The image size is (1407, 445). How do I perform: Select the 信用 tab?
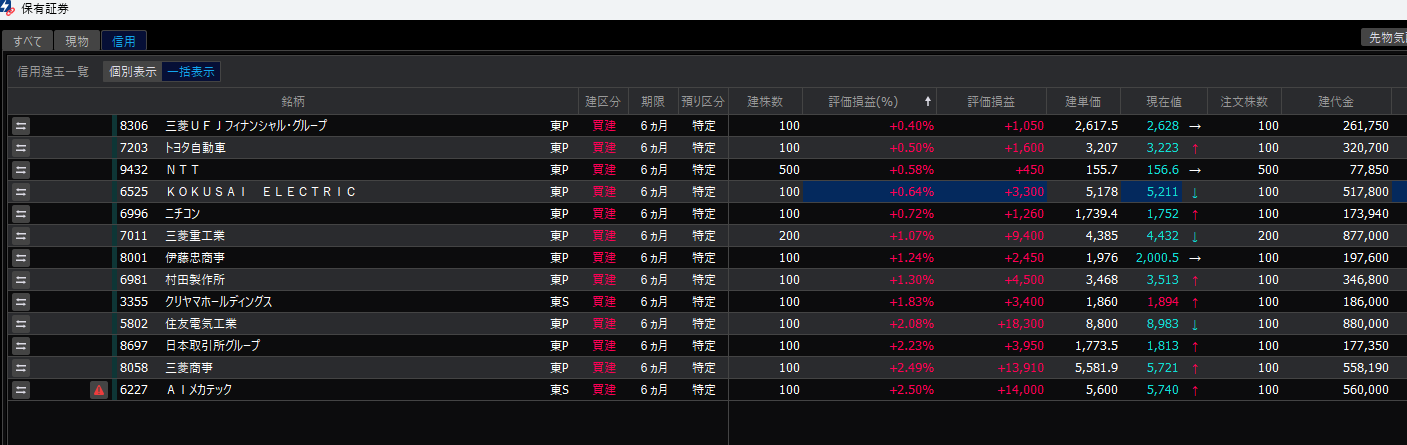pyautogui.click(x=124, y=41)
